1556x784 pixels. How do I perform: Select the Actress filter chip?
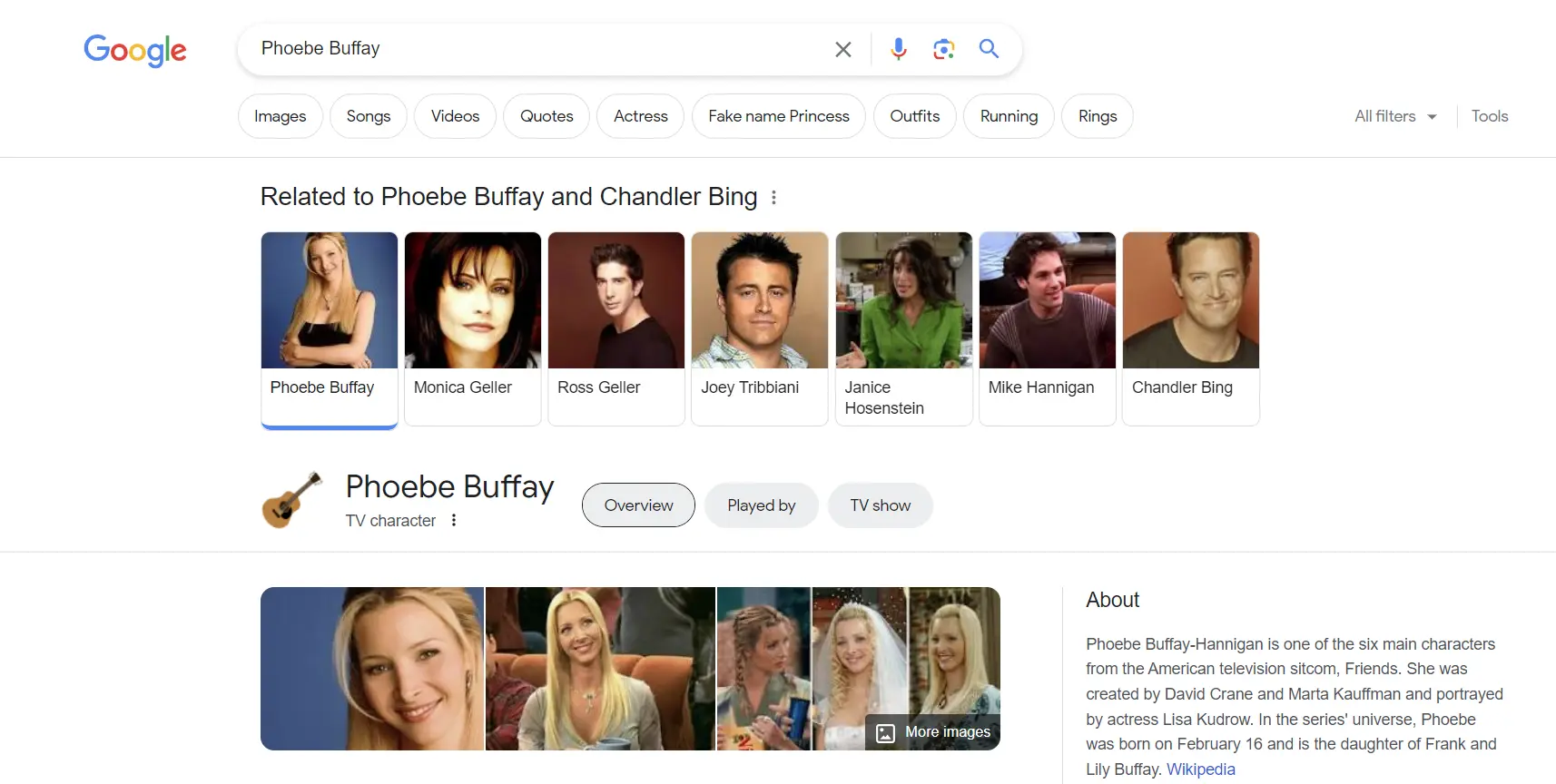[641, 116]
